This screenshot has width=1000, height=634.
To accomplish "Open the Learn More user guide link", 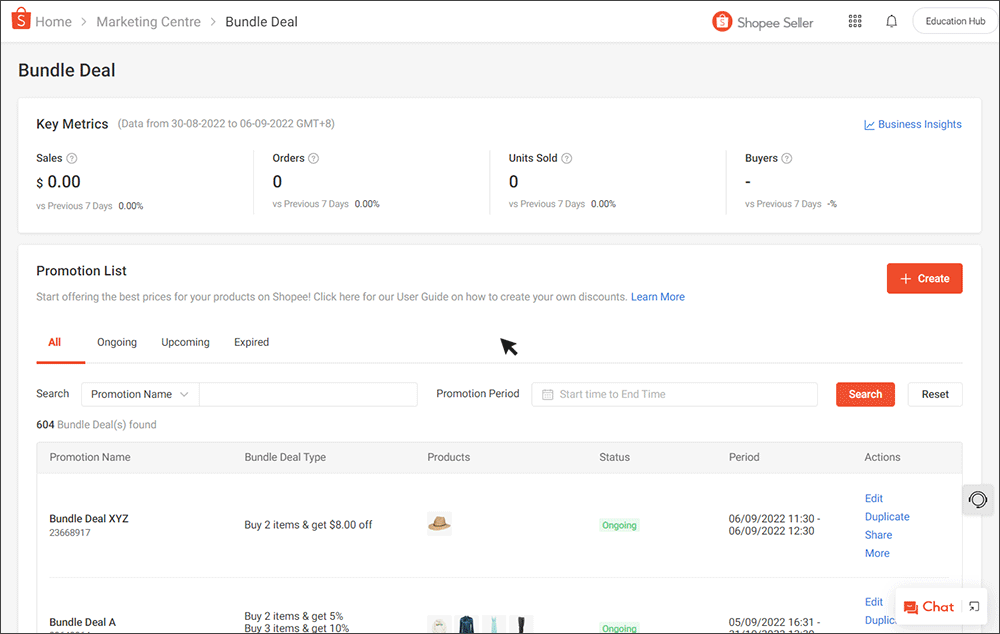I will [657, 296].
